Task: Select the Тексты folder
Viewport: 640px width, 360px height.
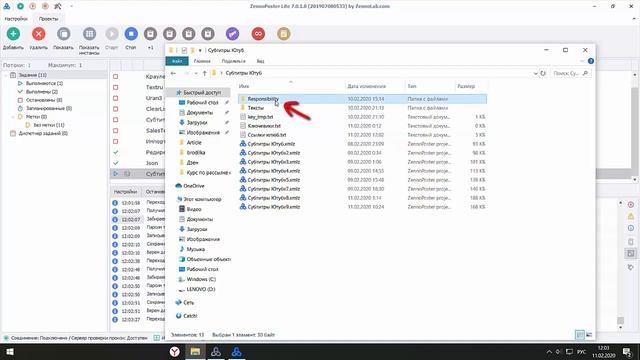Action: [256, 108]
